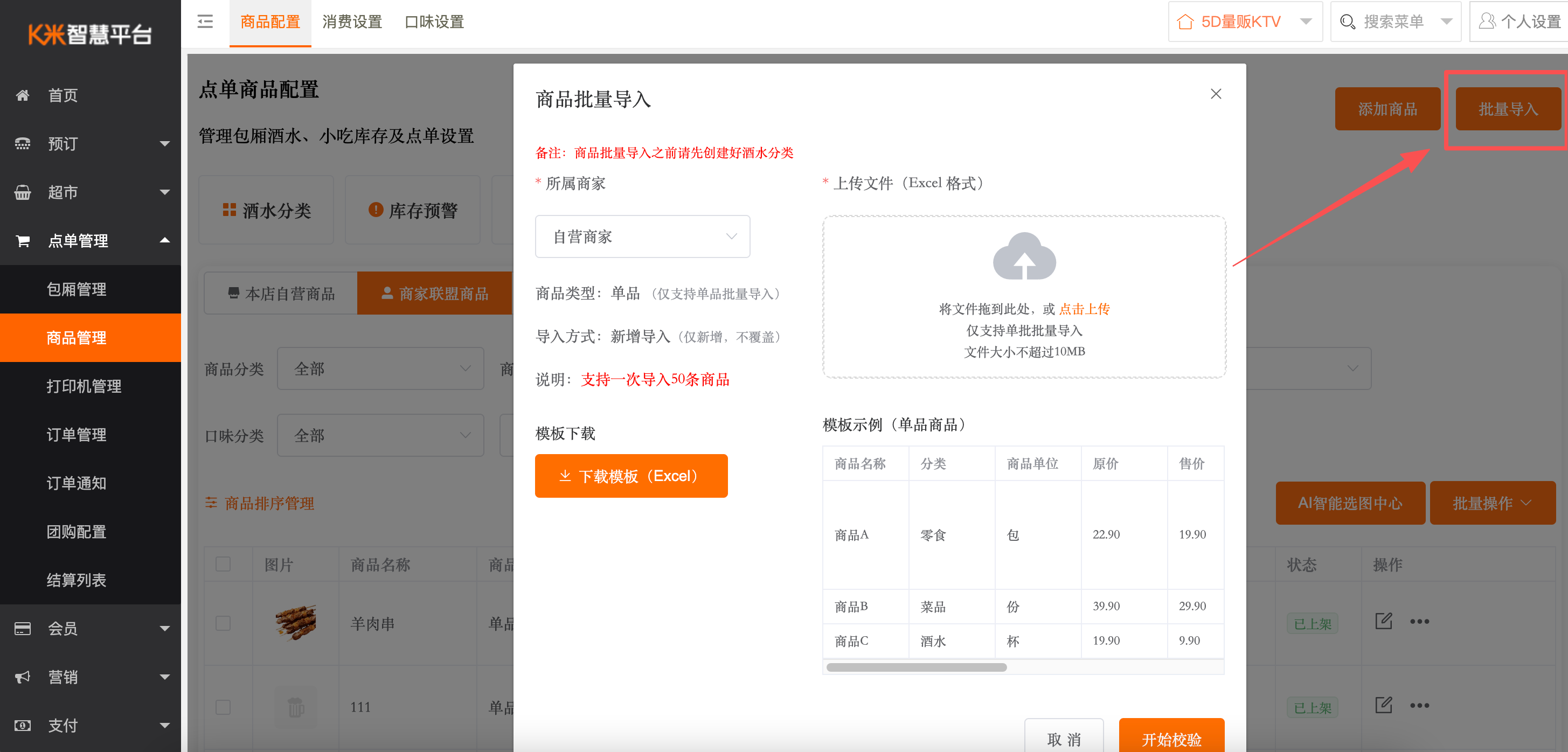Click the edit icon in the 羊肉串 row
1568x752 pixels.
tap(1383, 621)
